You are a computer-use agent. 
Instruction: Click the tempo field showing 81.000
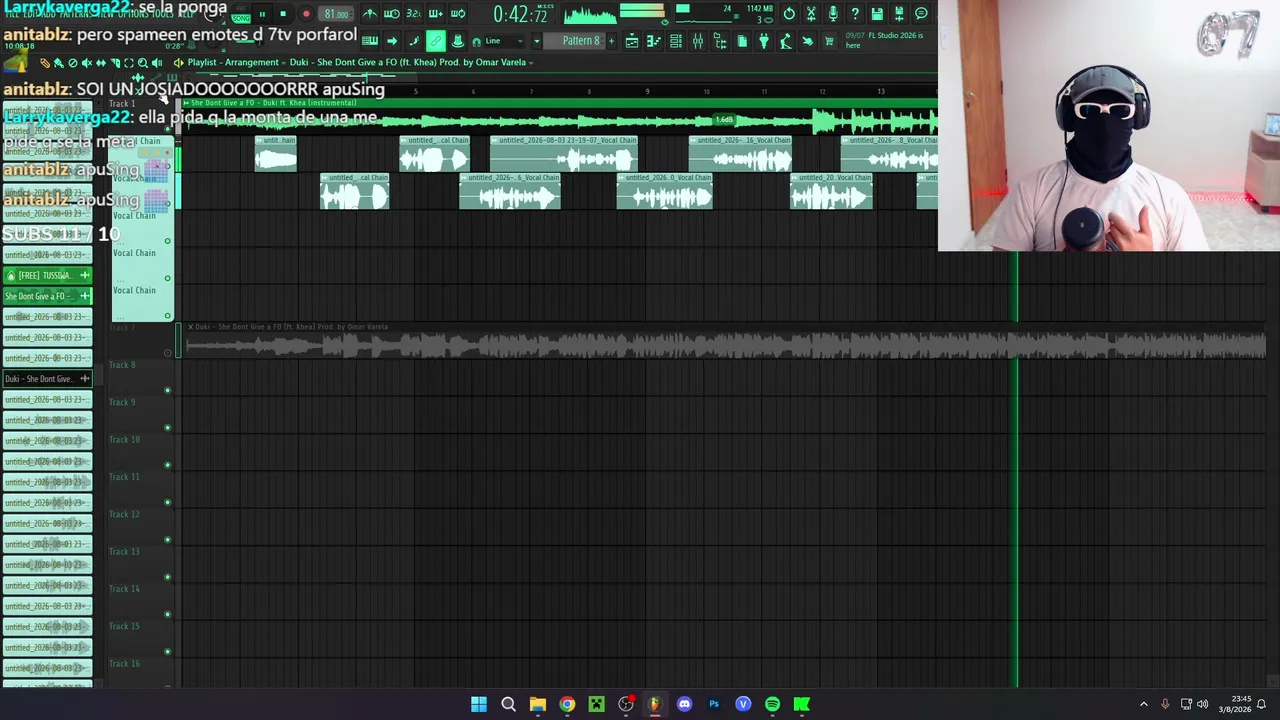[x=336, y=14]
